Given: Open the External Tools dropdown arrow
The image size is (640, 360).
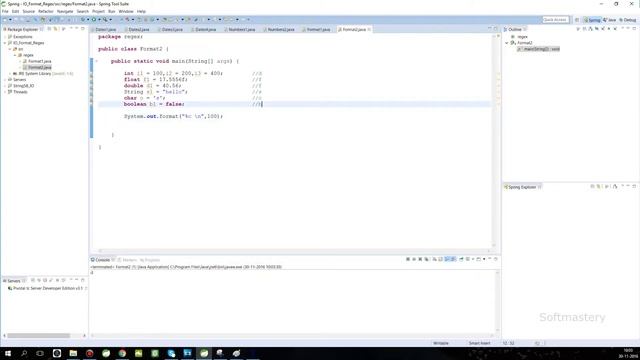Looking at the screenshot, I should tap(110, 20).
